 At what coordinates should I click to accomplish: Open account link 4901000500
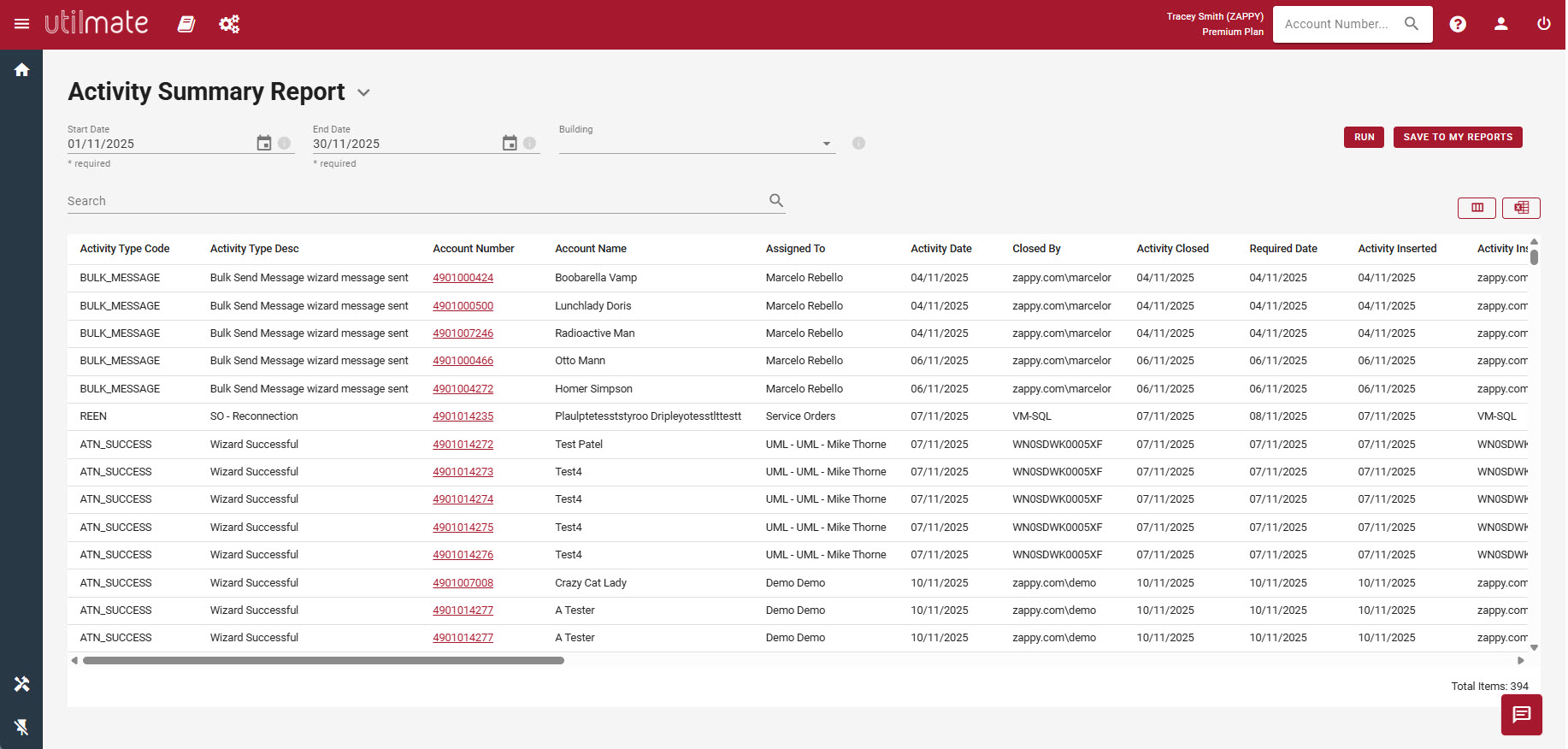[x=463, y=306]
